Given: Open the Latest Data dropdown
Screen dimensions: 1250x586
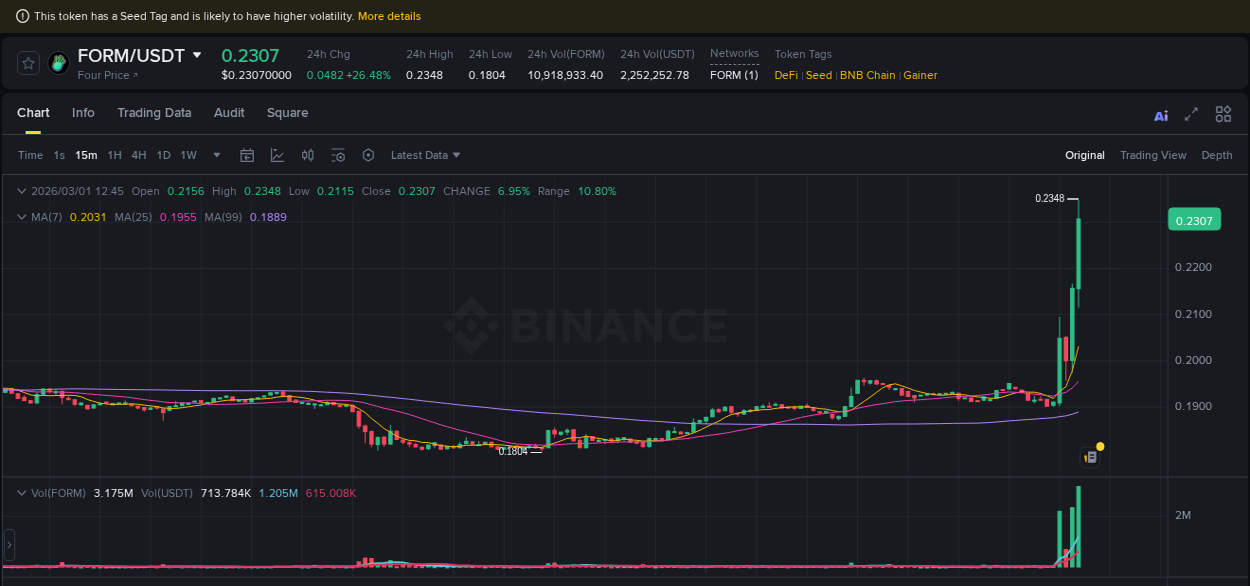Looking at the screenshot, I should pos(424,155).
